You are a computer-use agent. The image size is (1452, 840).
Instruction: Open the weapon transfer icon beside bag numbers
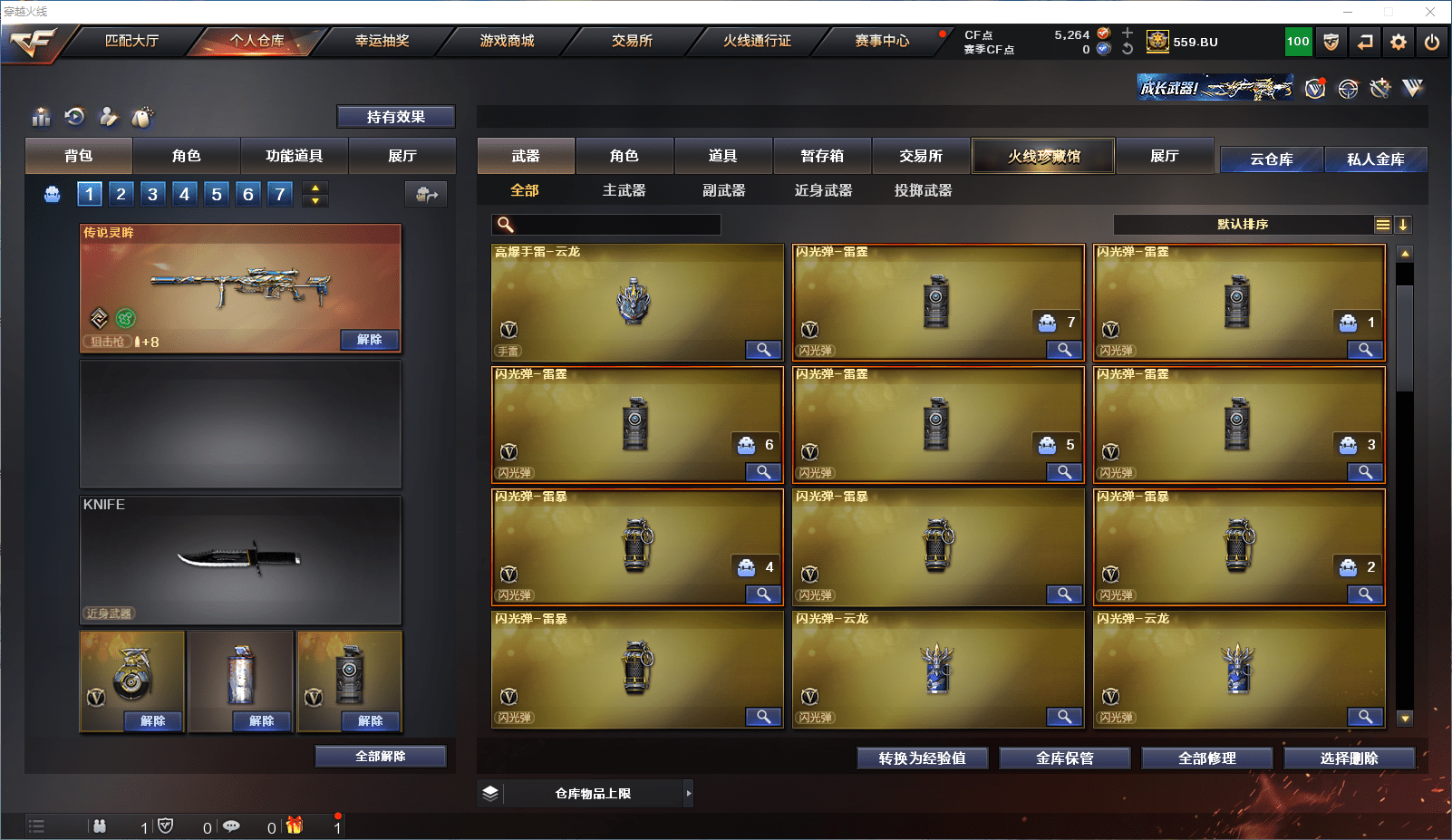coord(426,194)
